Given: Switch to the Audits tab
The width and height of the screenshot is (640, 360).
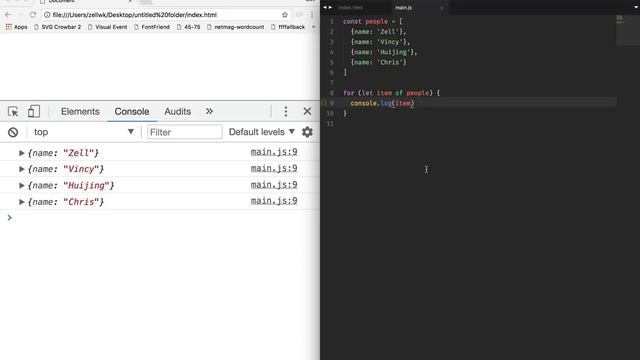Looking at the screenshot, I should point(178,111).
